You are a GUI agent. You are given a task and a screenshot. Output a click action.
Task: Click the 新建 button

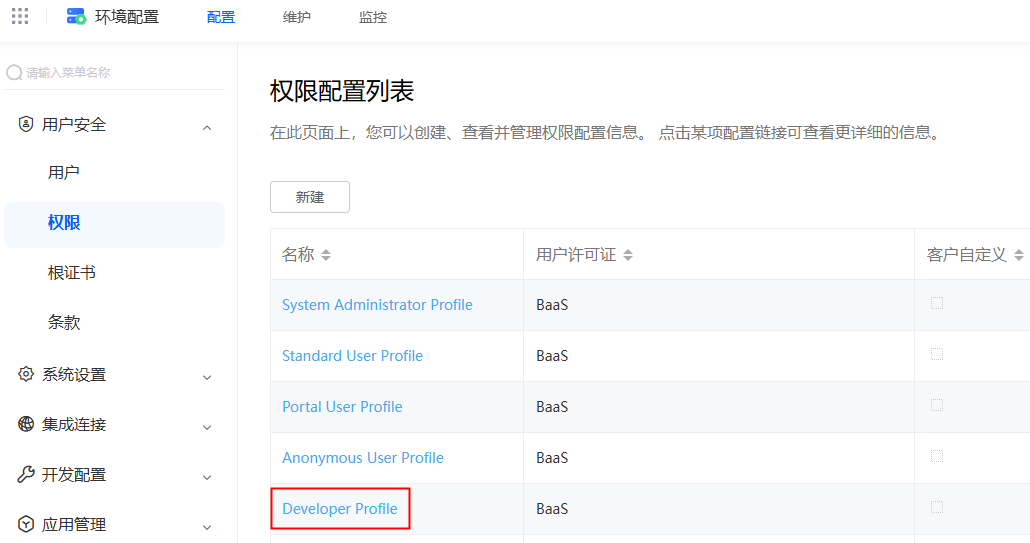click(310, 197)
